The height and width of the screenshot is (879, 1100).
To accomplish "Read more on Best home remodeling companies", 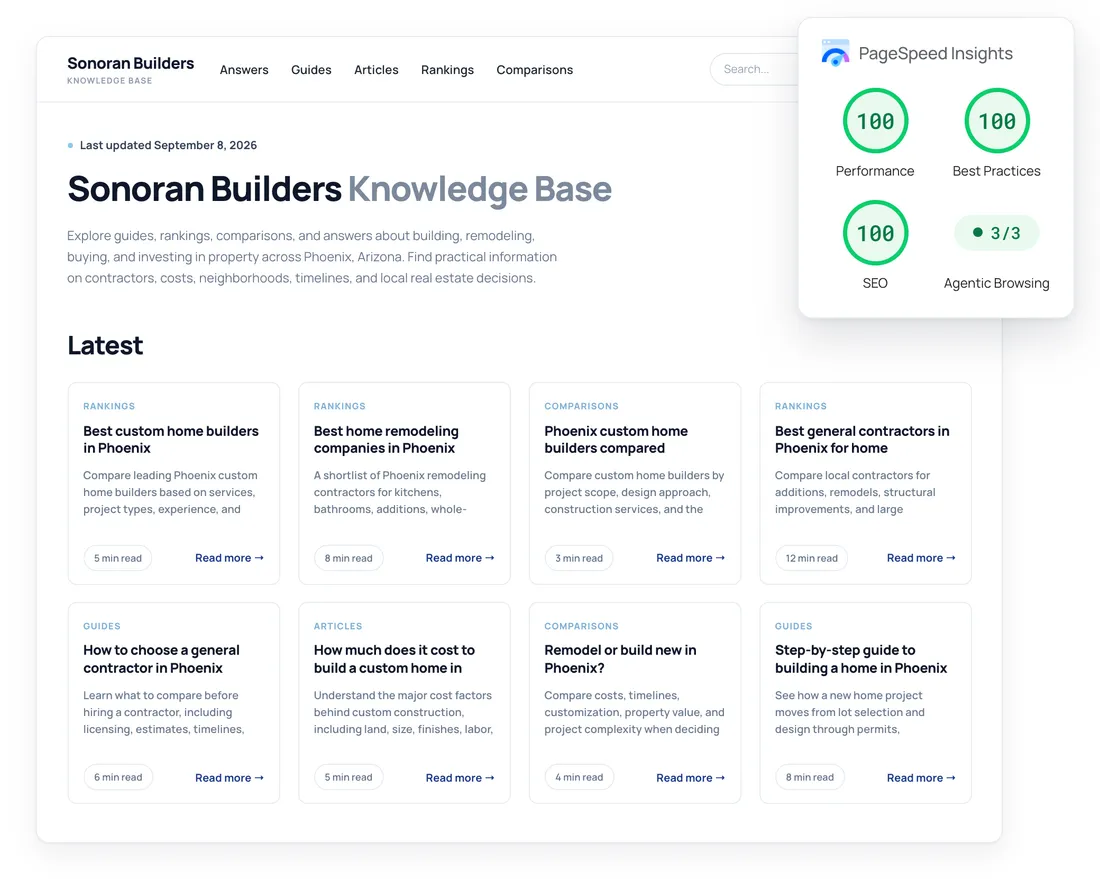I will tap(460, 558).
